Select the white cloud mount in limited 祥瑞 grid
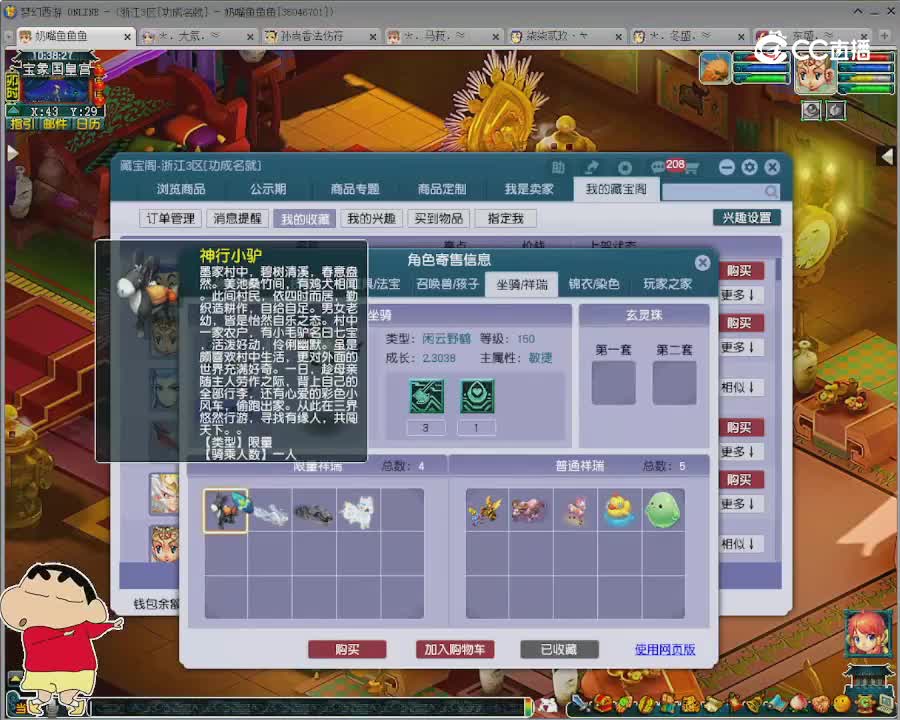Screen dimensions: 900x720 point(270,510)
